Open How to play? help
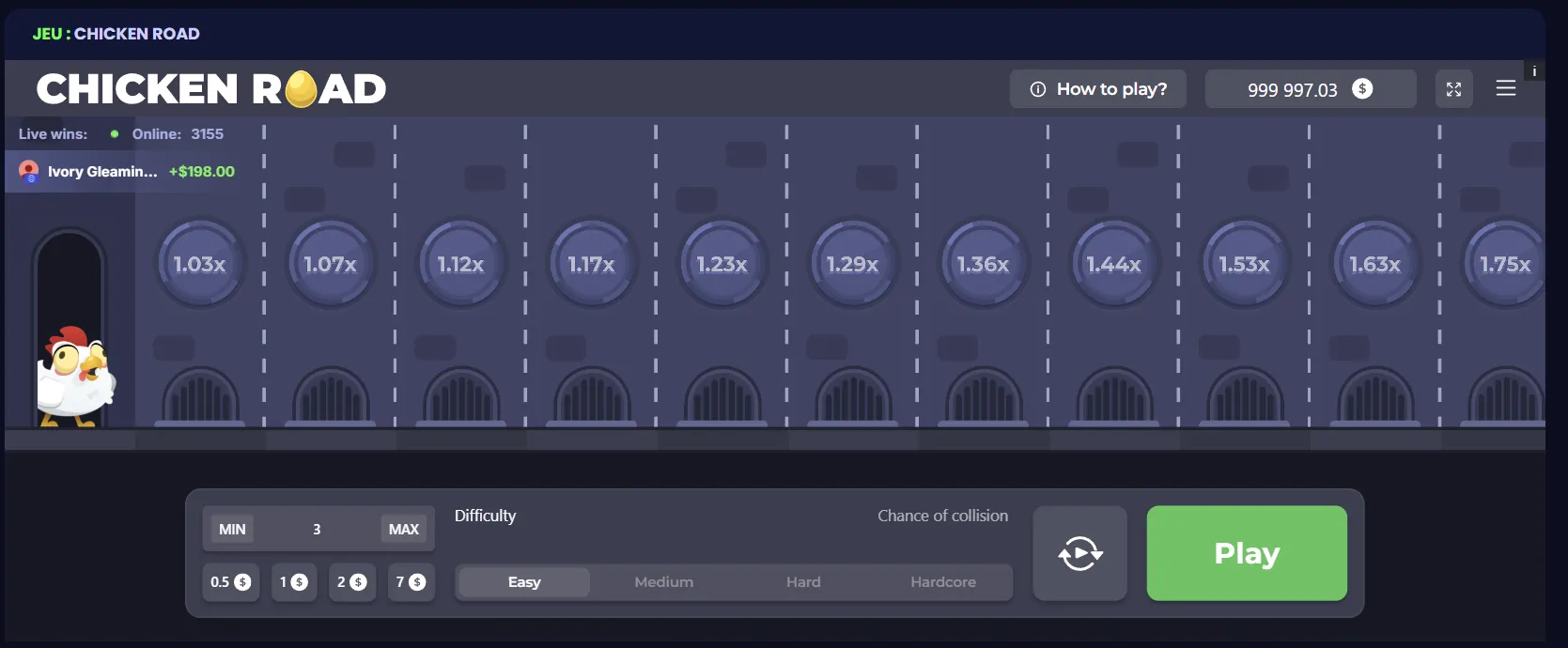Viewport: 1568px width, 648px height. coord(1097,89)
